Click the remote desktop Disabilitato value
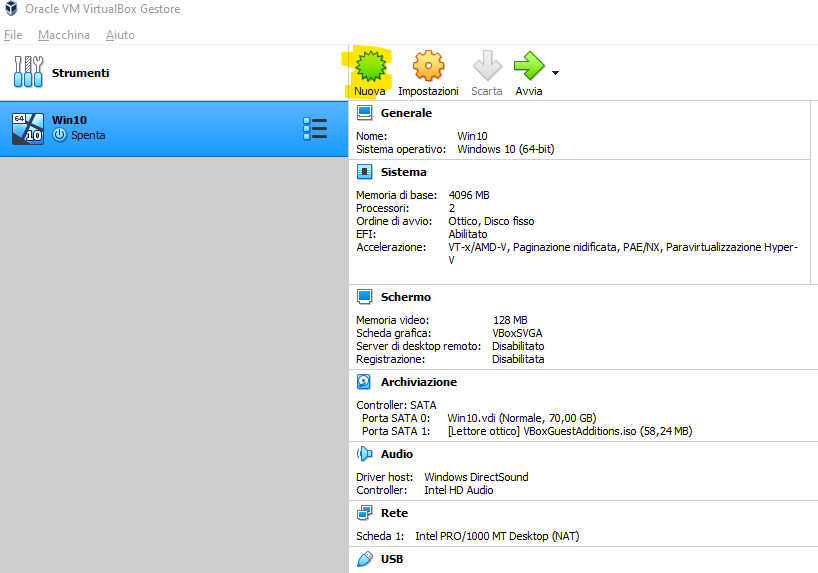 [518, 346]
